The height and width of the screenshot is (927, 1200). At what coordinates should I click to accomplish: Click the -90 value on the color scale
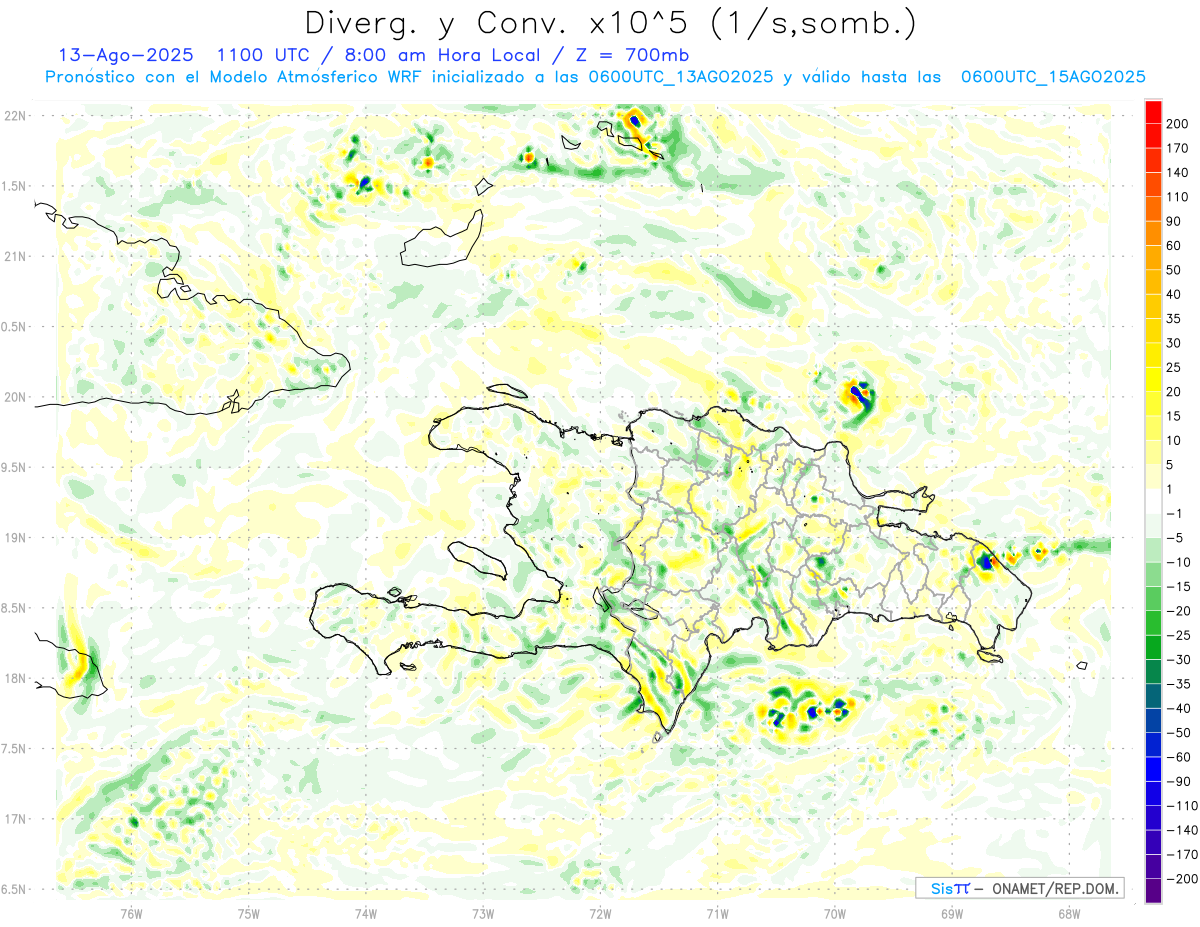pos(1177,781)
